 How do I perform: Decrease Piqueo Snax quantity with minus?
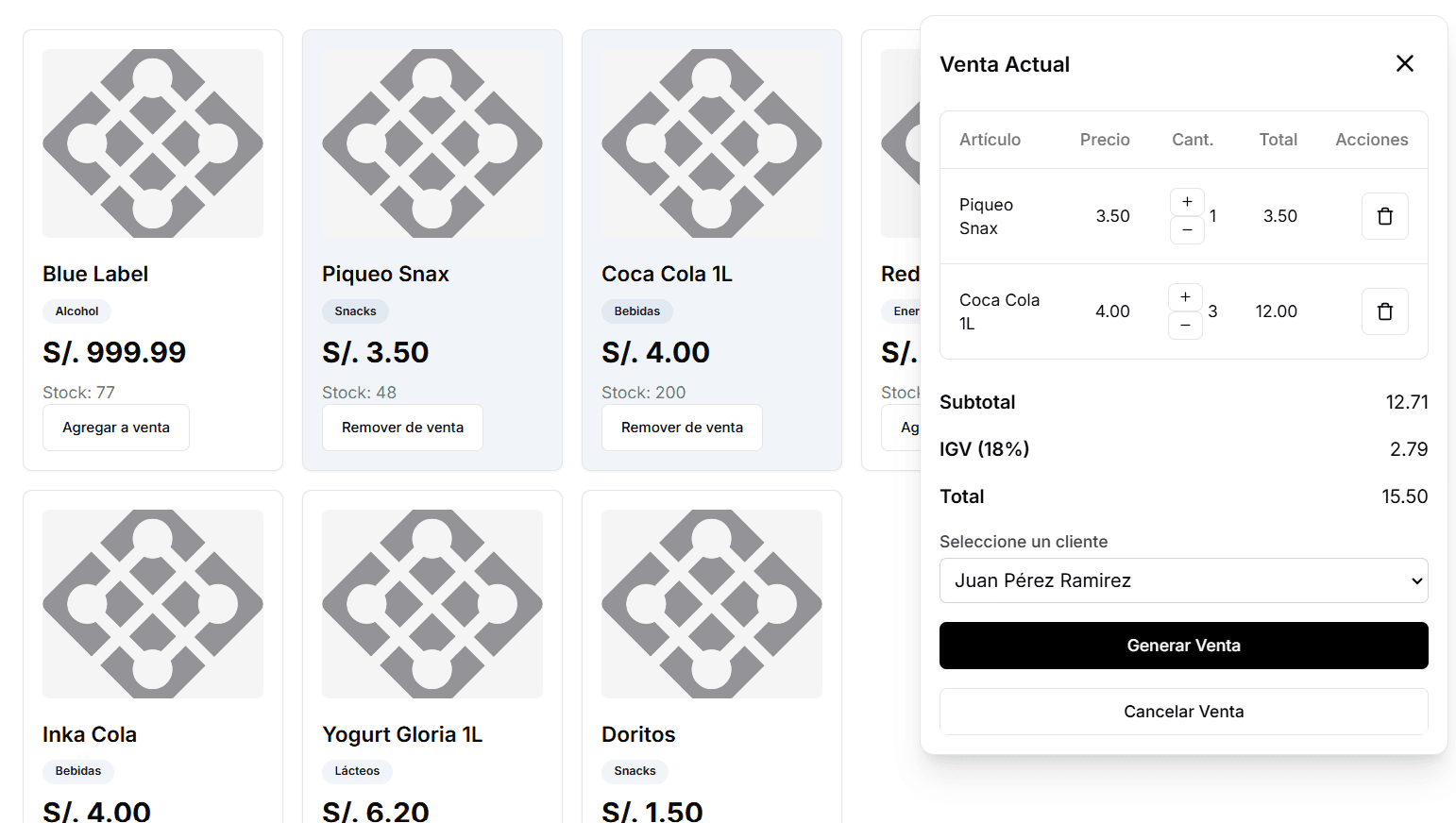pyautogui.click(x=1187, y=230)
